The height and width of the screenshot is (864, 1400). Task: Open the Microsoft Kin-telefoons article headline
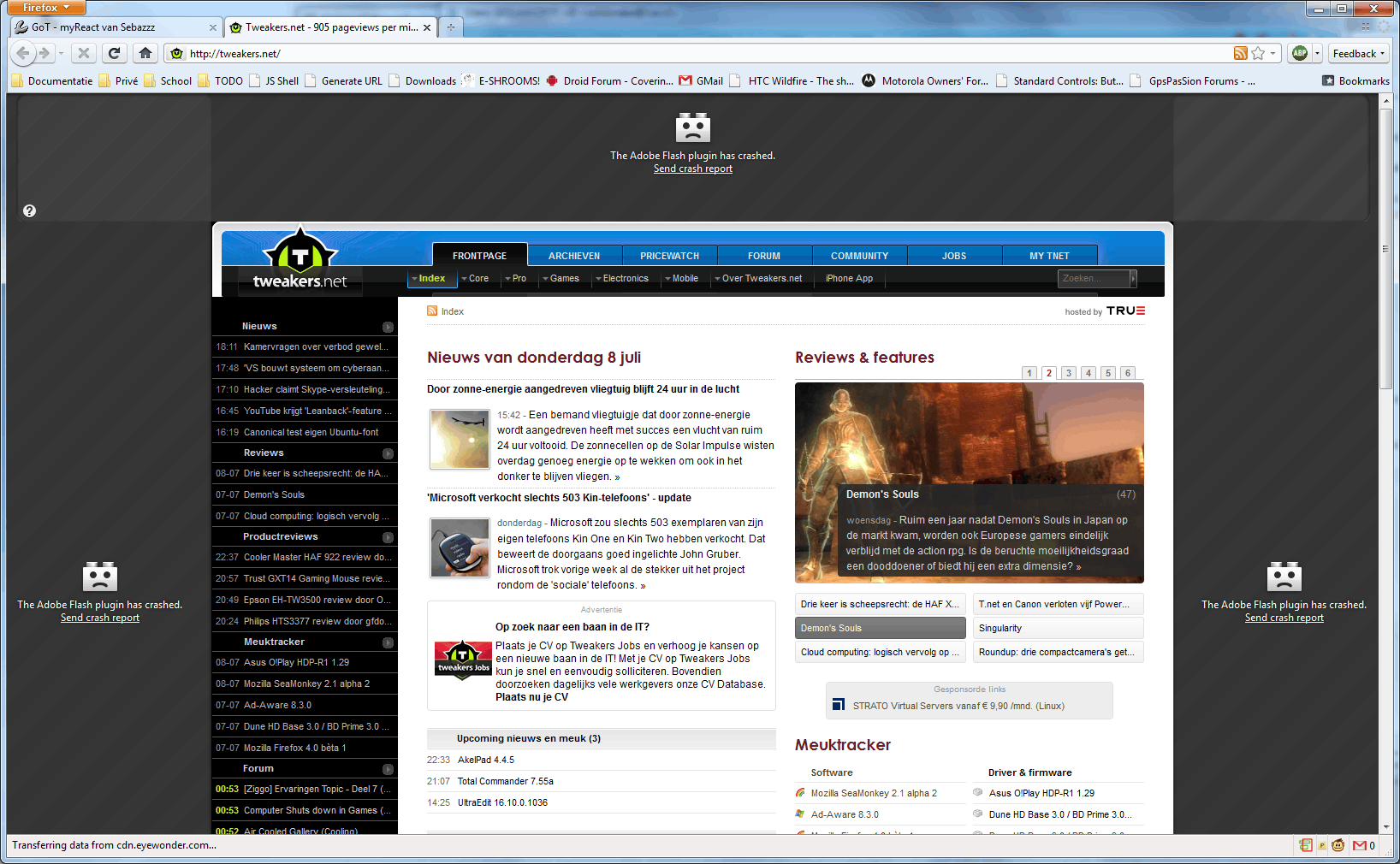[x=559, y=498]
